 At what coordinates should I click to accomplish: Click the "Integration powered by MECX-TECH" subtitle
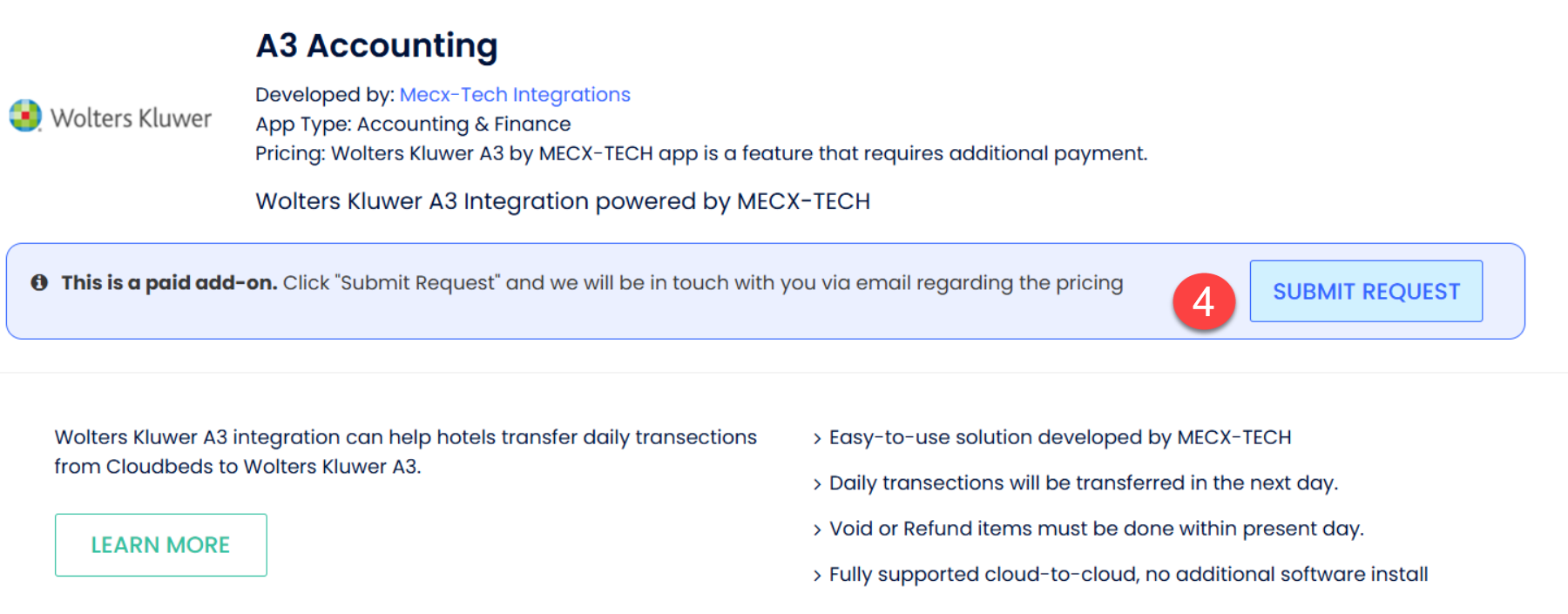[x=563, y=201]
